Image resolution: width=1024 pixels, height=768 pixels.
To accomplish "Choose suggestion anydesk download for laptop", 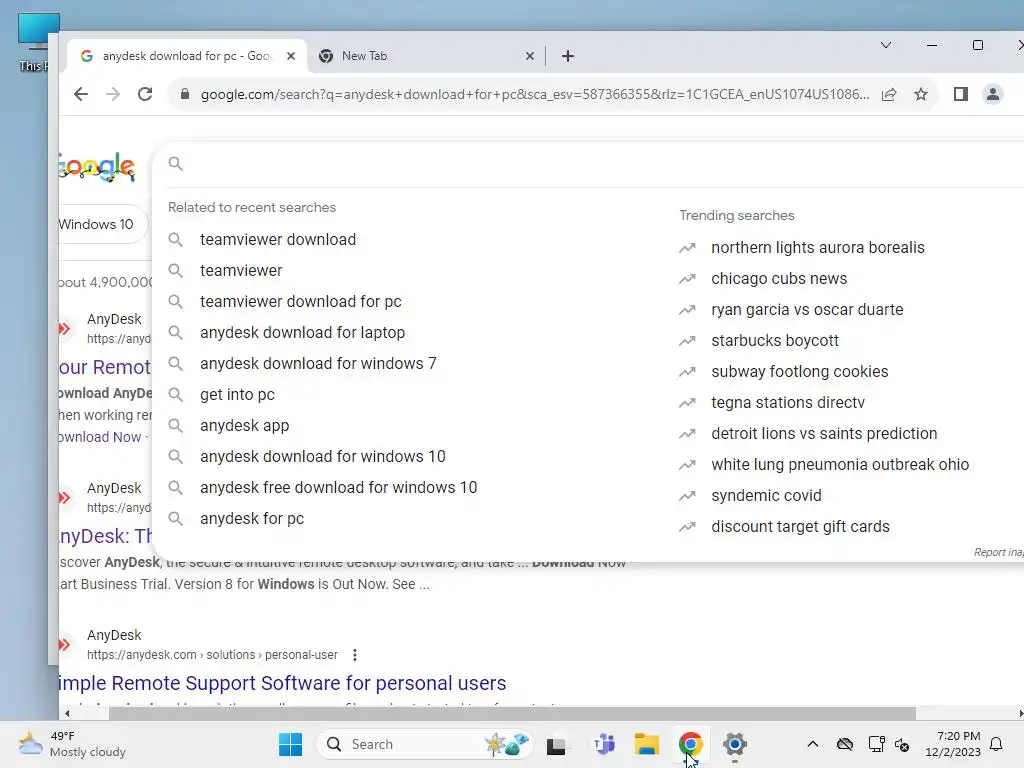I will click(302, 332).
